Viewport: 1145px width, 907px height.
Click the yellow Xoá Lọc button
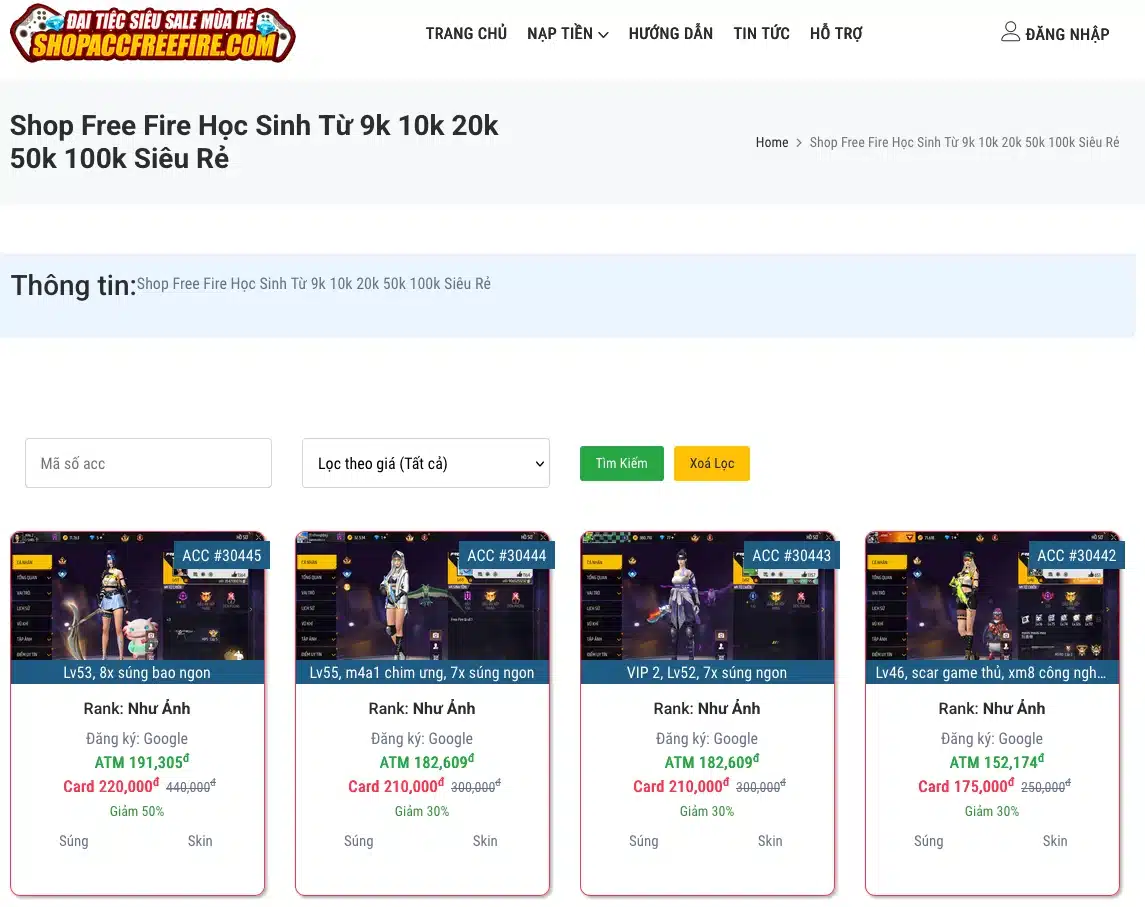tap(712, 463)
